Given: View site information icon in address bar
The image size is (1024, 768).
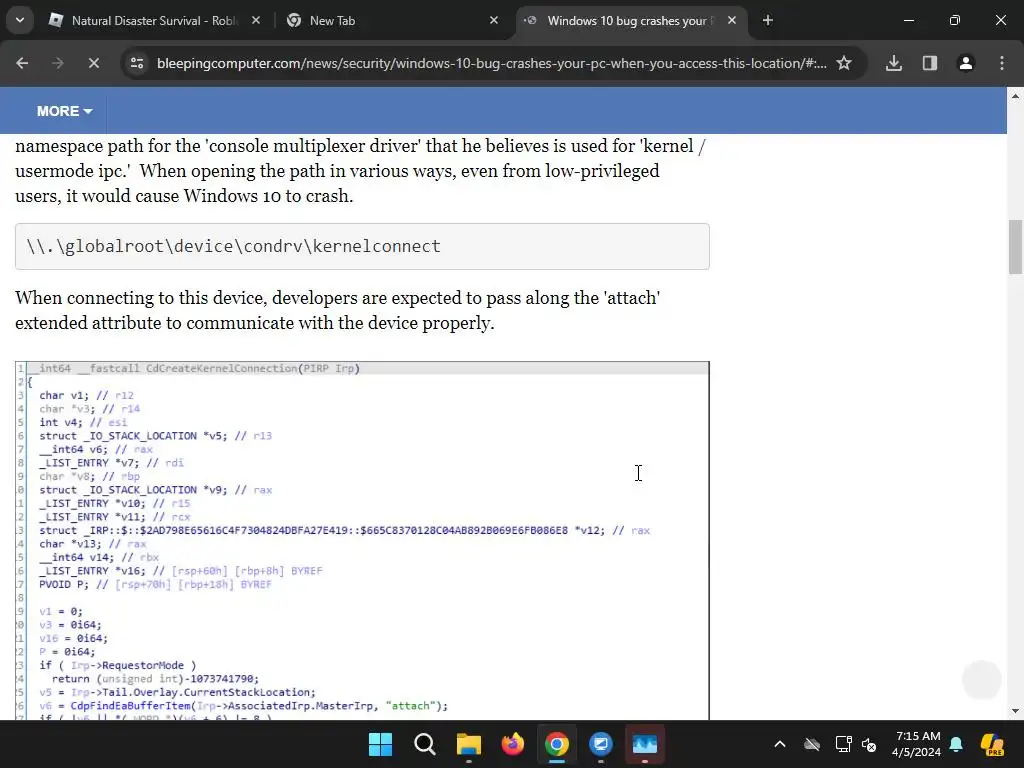Looking at the screenshot, I should coord(137,63).
